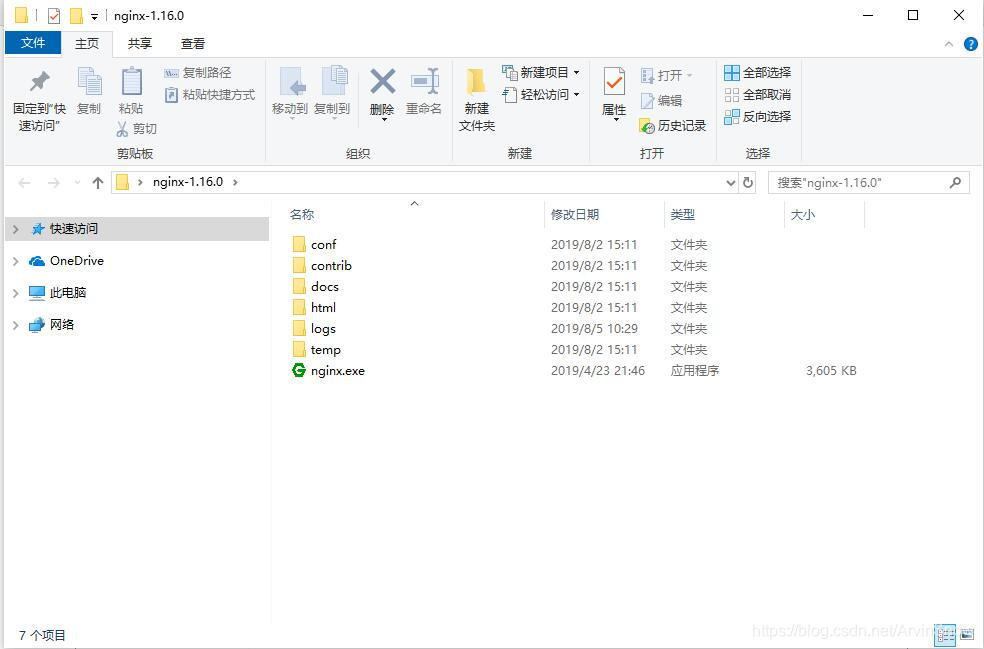Screen dimensions: 984x649
Task: Refresh the folder view
Action: click(748, 183)
